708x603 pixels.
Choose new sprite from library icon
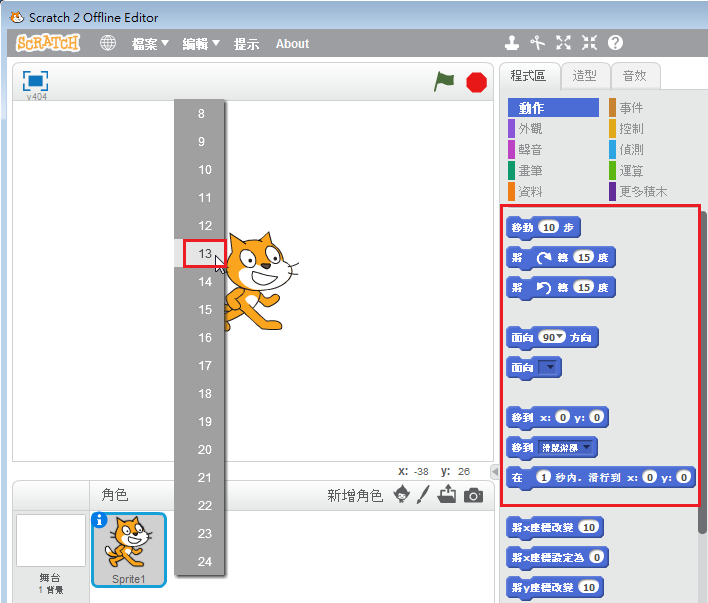[402, 494]
